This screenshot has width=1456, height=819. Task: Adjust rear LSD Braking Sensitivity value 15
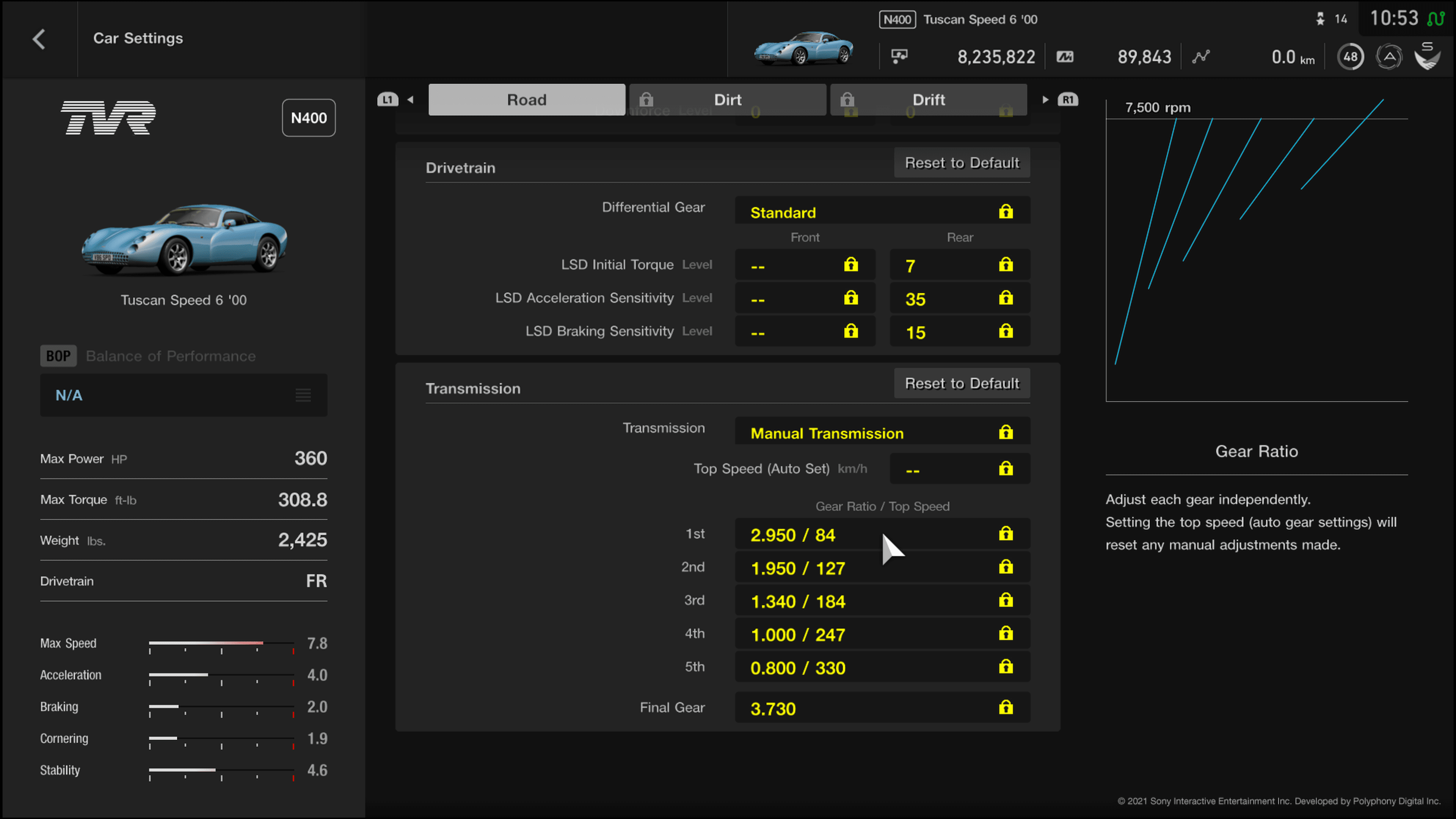(x=960, y=331)
